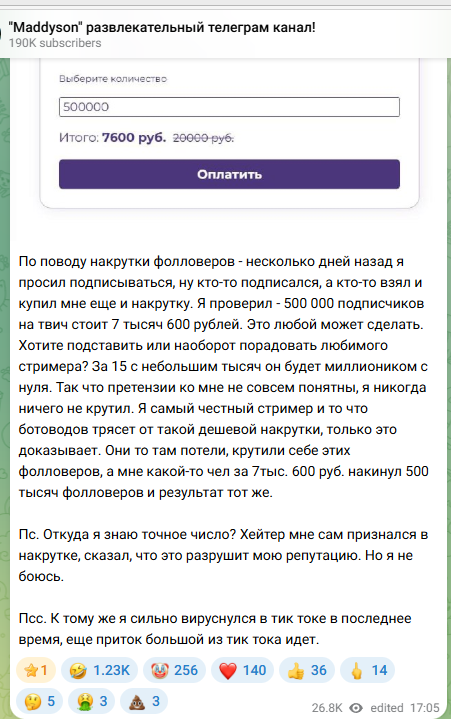Click the Псс. paragraph about тик ток

click(x=215, y=629)
